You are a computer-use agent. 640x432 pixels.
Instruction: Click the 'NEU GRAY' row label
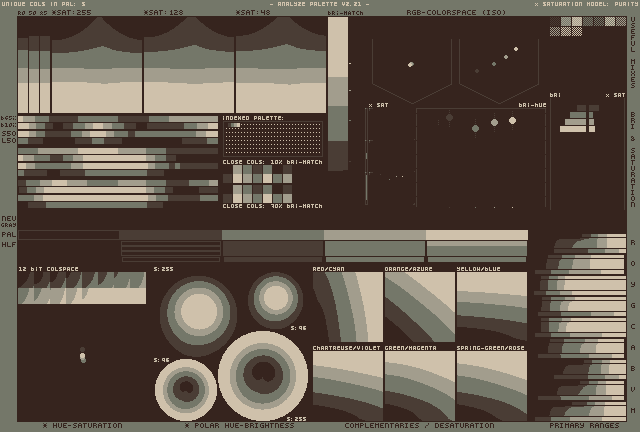tap(9, 221)
